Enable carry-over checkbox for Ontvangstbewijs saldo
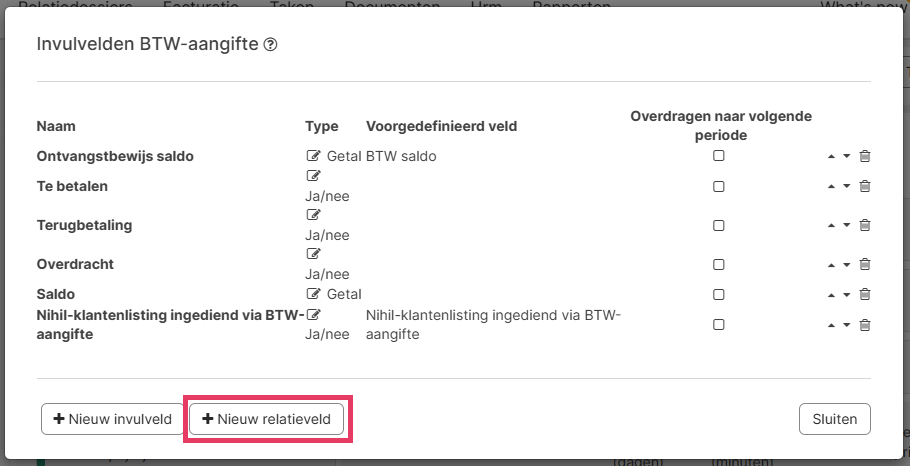Screen dimensions: 910x466 (718, 156)
